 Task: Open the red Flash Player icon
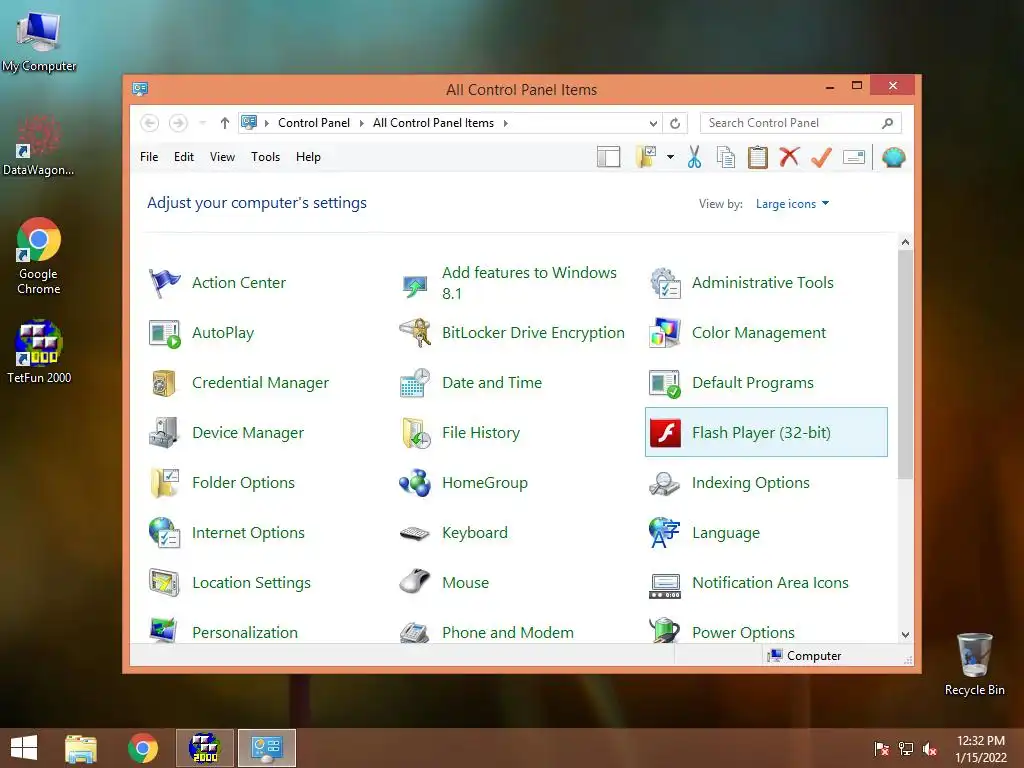click(665, 432)
